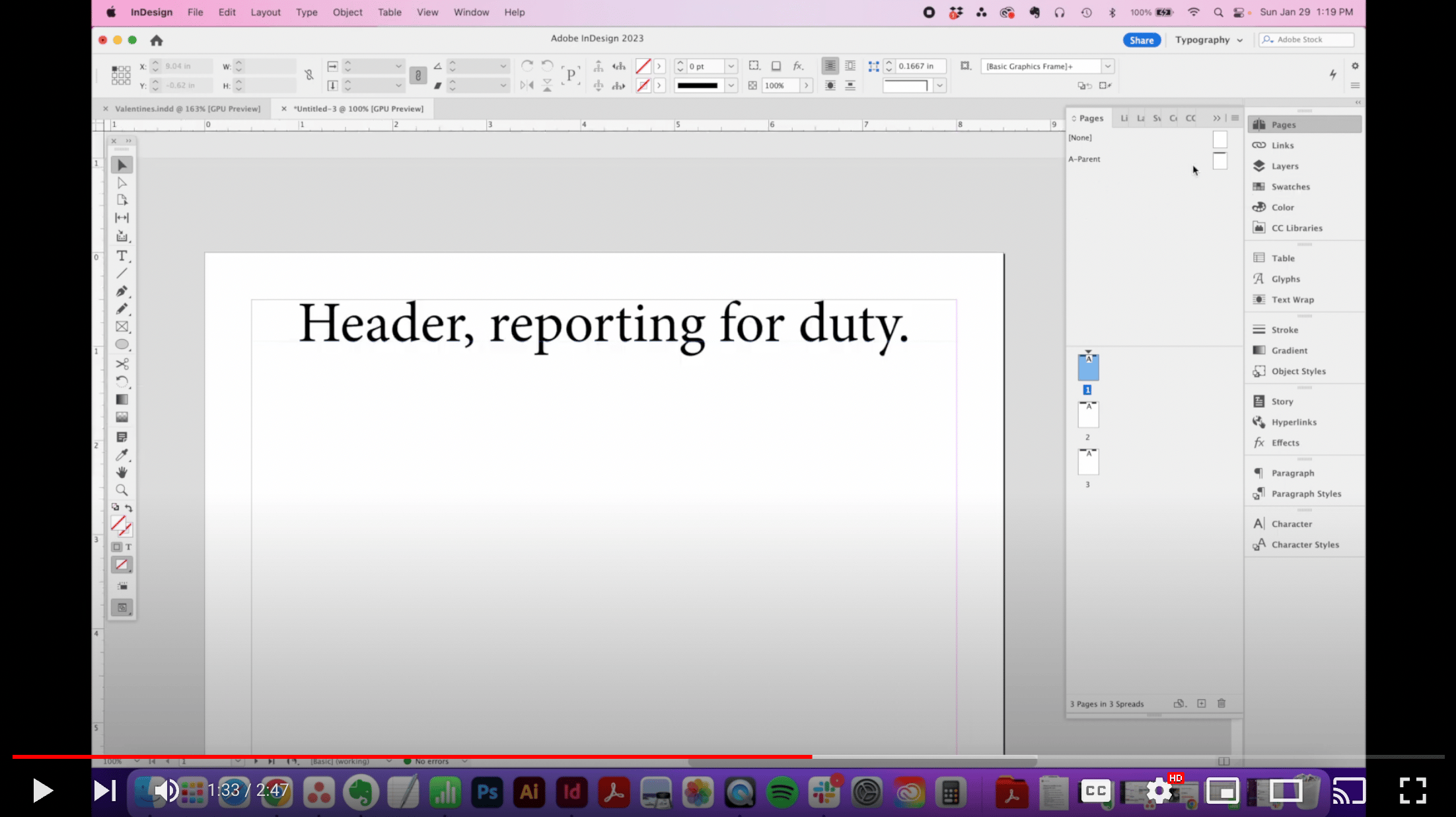Toggle constrain proportions for width and height
The width and height of the screenshot is (1456, 817).
[309, 75]
